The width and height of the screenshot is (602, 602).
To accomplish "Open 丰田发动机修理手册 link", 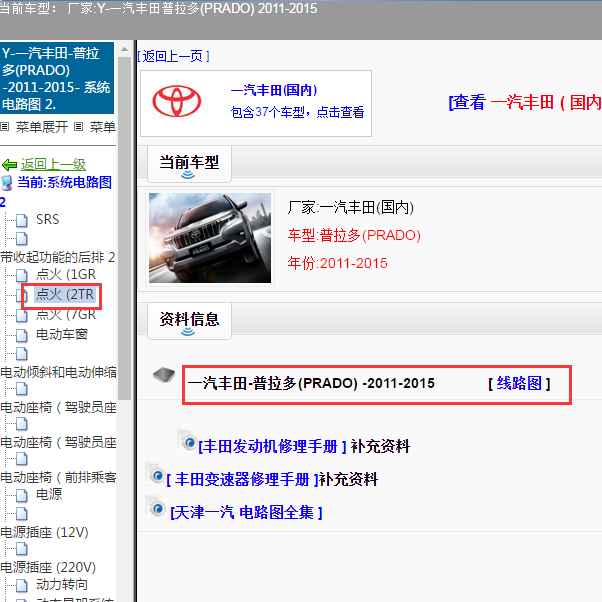I will 272,446.
